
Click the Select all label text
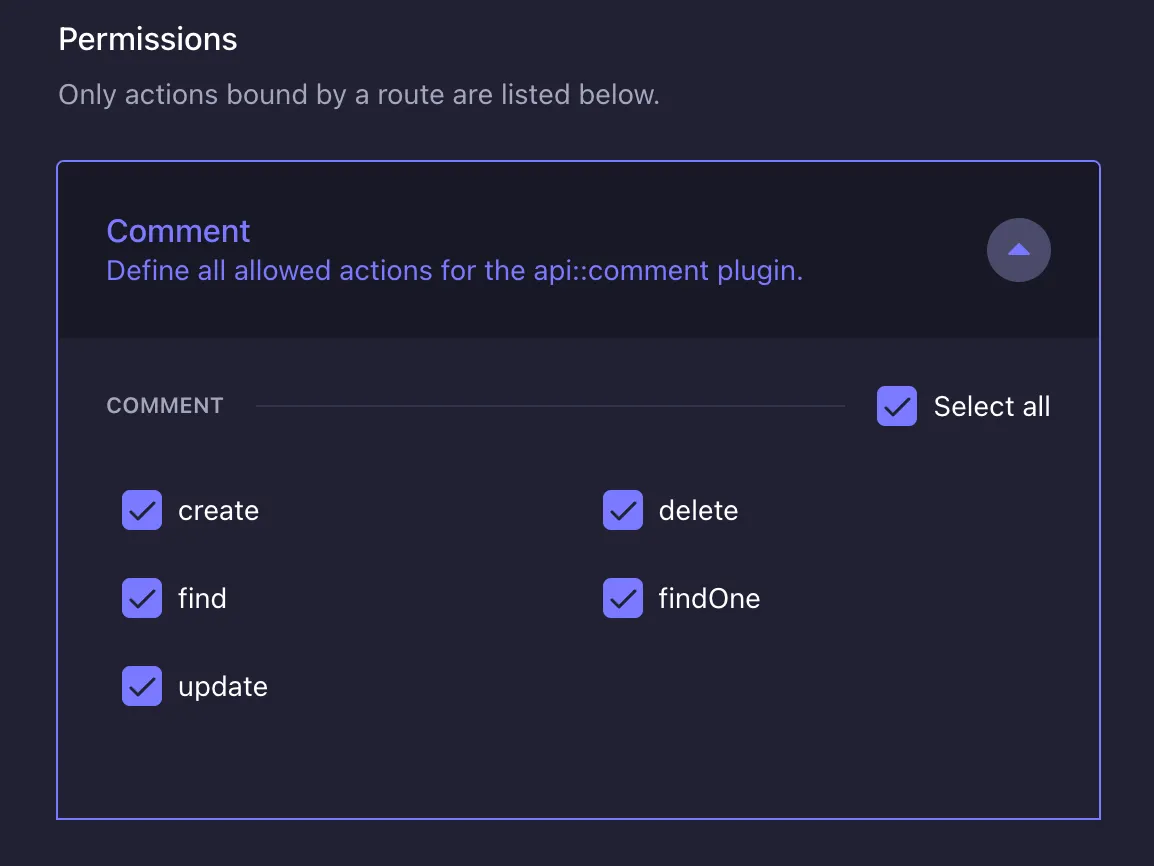tap(991, 406)
